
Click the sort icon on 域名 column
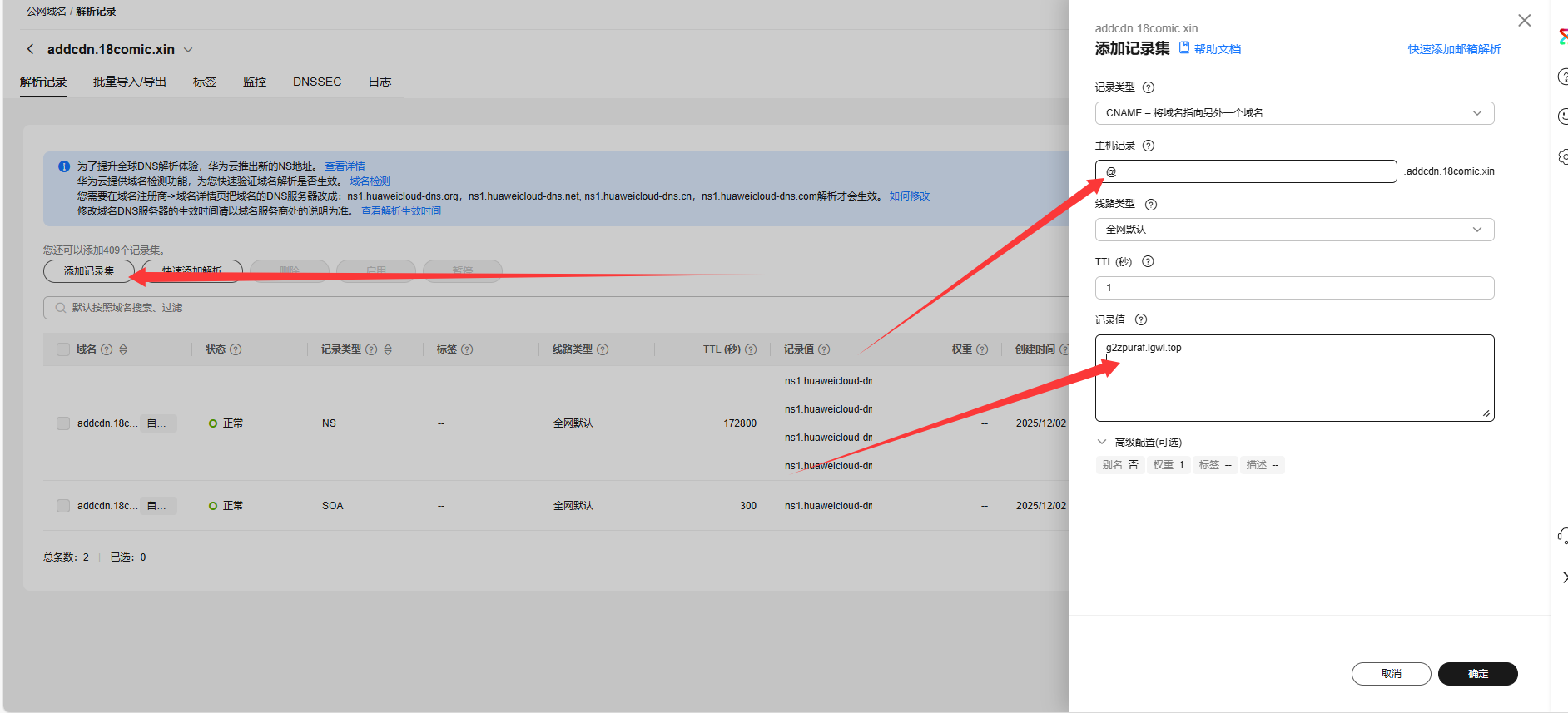pyautogui.click(x=123, y=349)
